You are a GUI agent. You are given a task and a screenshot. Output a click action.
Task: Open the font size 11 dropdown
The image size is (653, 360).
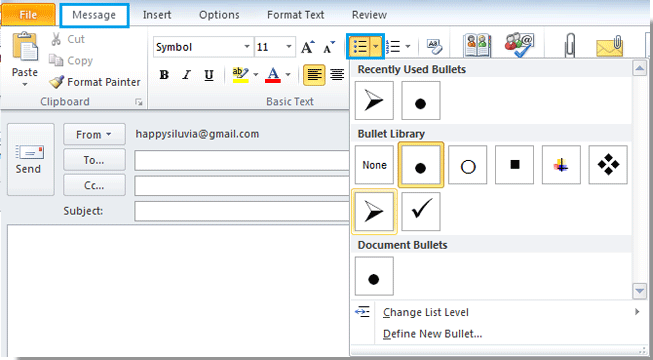point(289,47)
